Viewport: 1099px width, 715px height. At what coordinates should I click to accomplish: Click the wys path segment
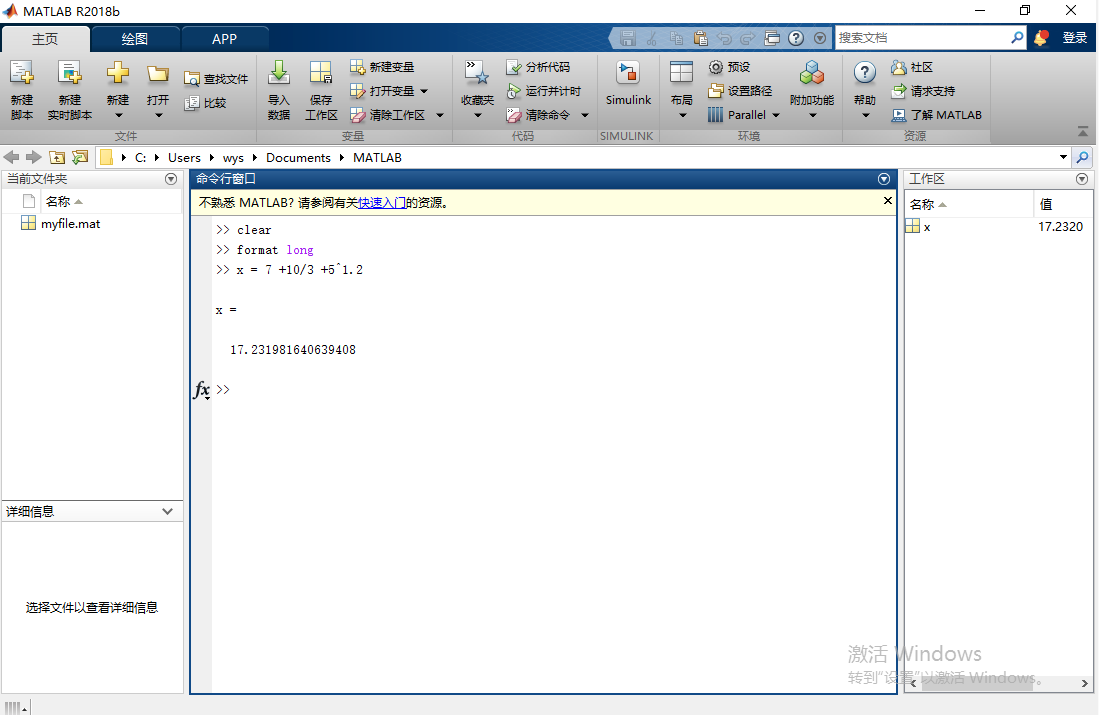[x=233, y=158]
